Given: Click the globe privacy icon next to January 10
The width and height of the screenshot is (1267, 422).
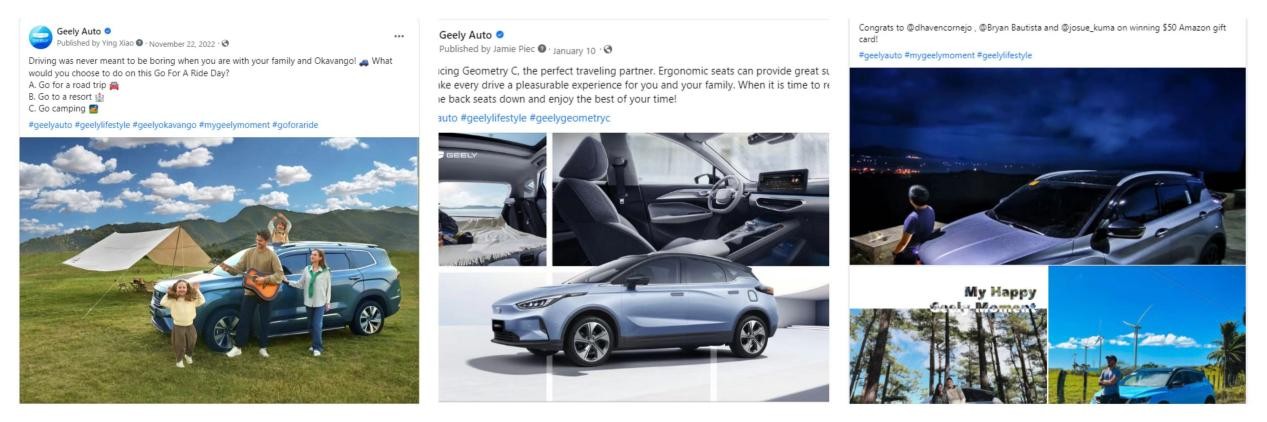Looking at the screenshot, I should 608,50.
